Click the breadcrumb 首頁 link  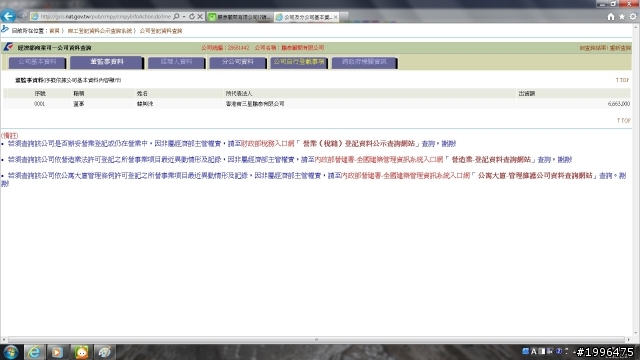[54, 31]
